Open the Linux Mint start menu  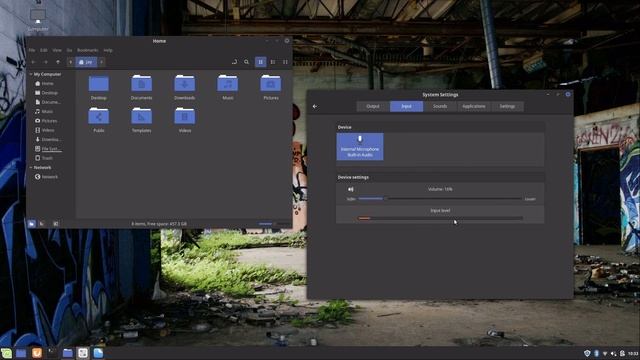tap(7, 353)
